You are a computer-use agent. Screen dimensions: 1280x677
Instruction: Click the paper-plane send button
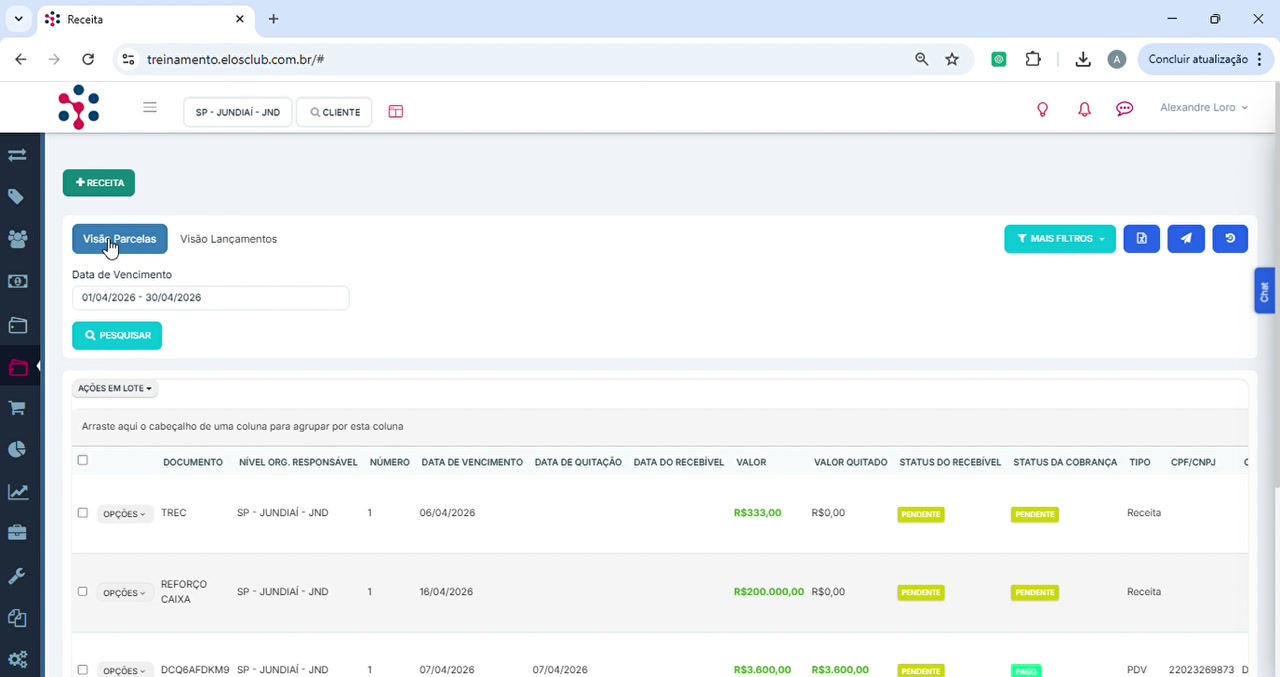point(1186,239)
